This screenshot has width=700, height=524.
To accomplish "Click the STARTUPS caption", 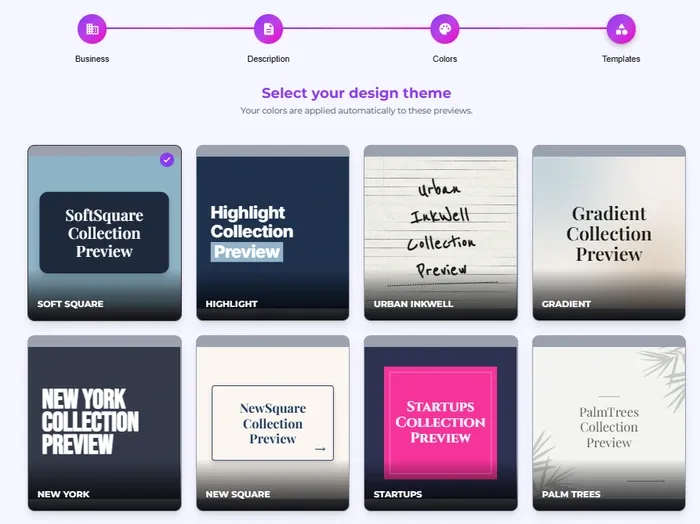I will pyautogui.click(x=398, y=495).
